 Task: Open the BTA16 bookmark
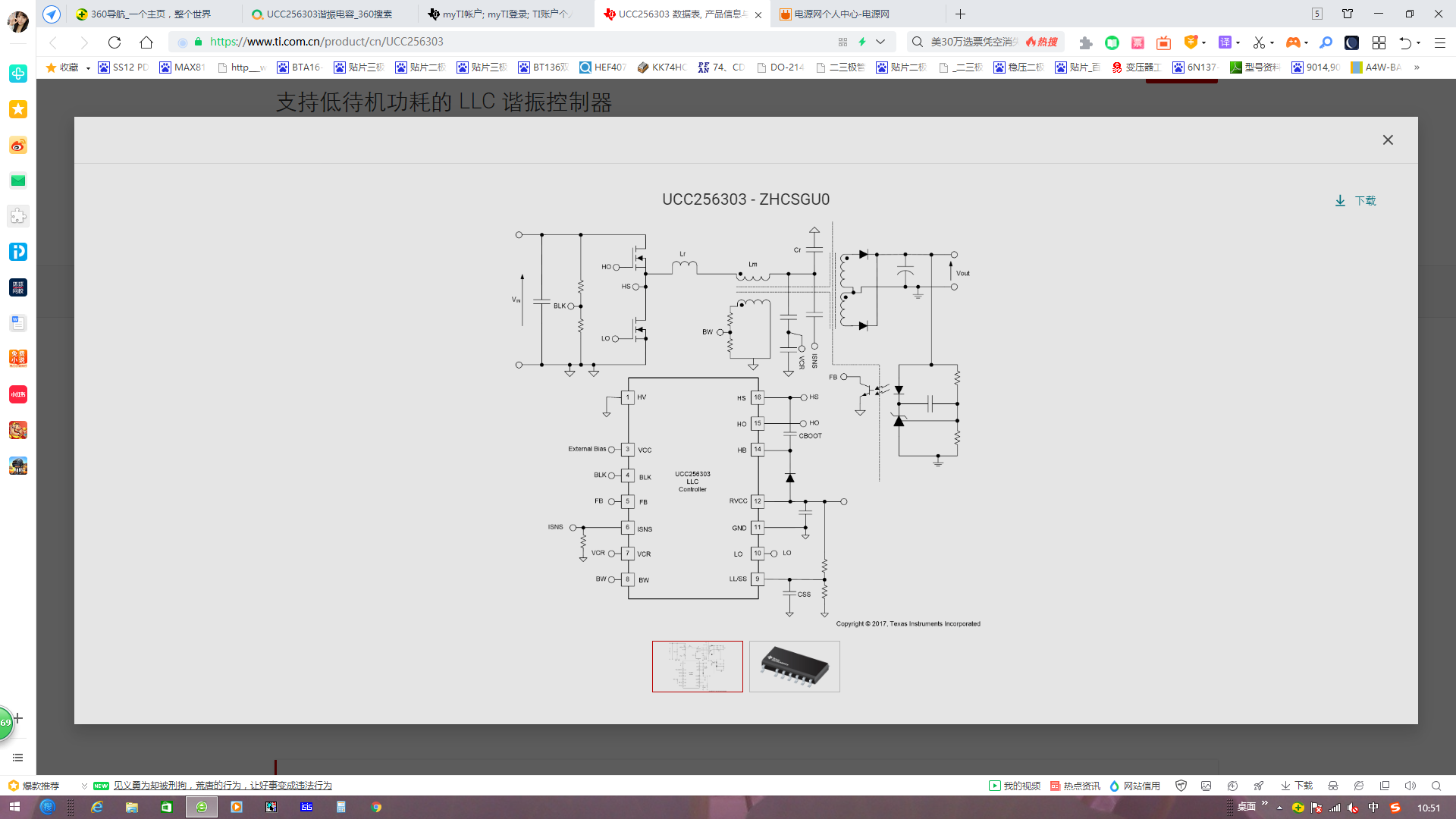pyautogui.click(x=300, y=67)
